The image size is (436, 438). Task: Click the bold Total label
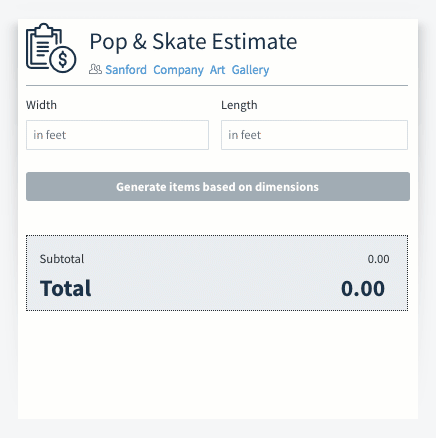(x=66, y=288)
